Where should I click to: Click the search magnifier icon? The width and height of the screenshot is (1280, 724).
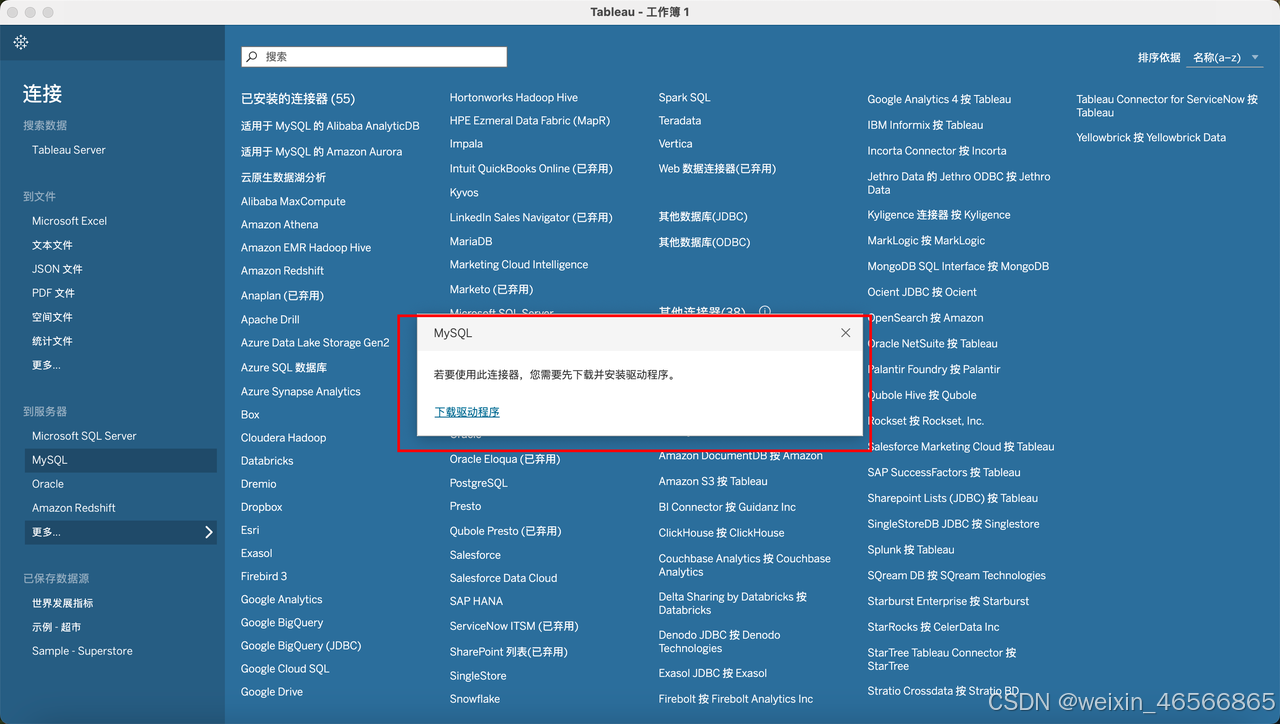click(x=252, y=57)
